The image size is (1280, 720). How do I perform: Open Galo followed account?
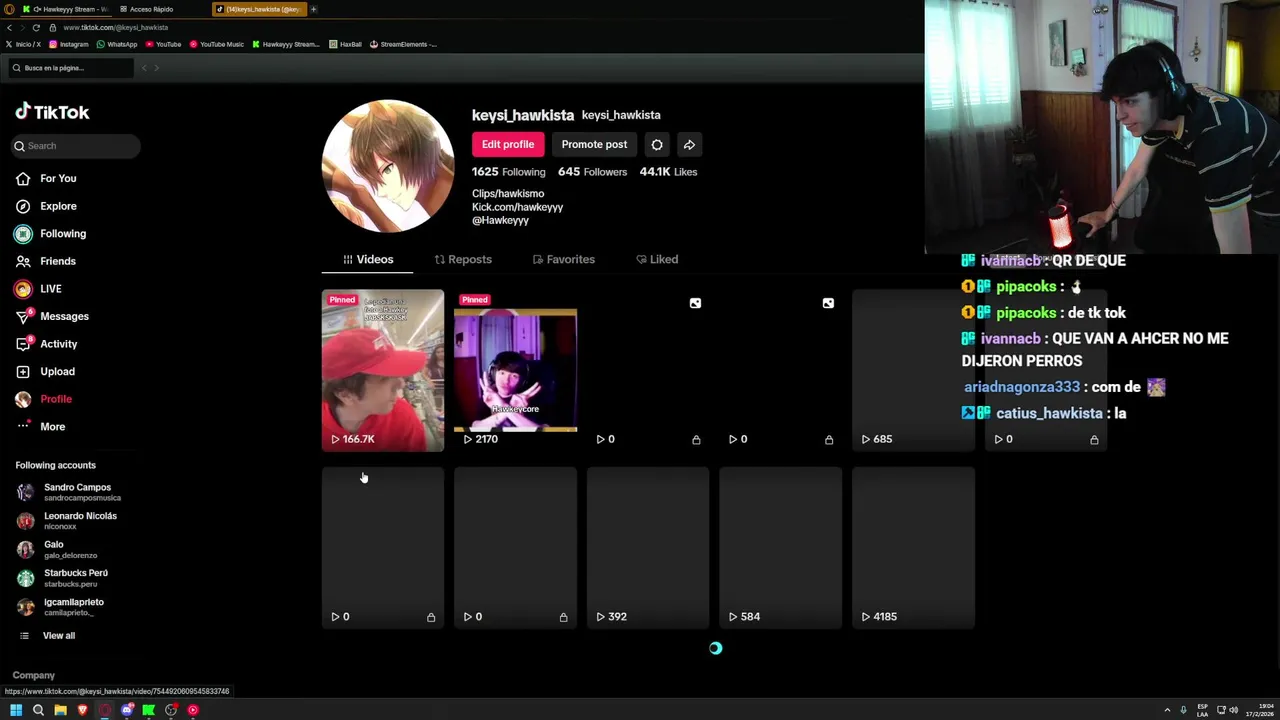click(56, 550)
